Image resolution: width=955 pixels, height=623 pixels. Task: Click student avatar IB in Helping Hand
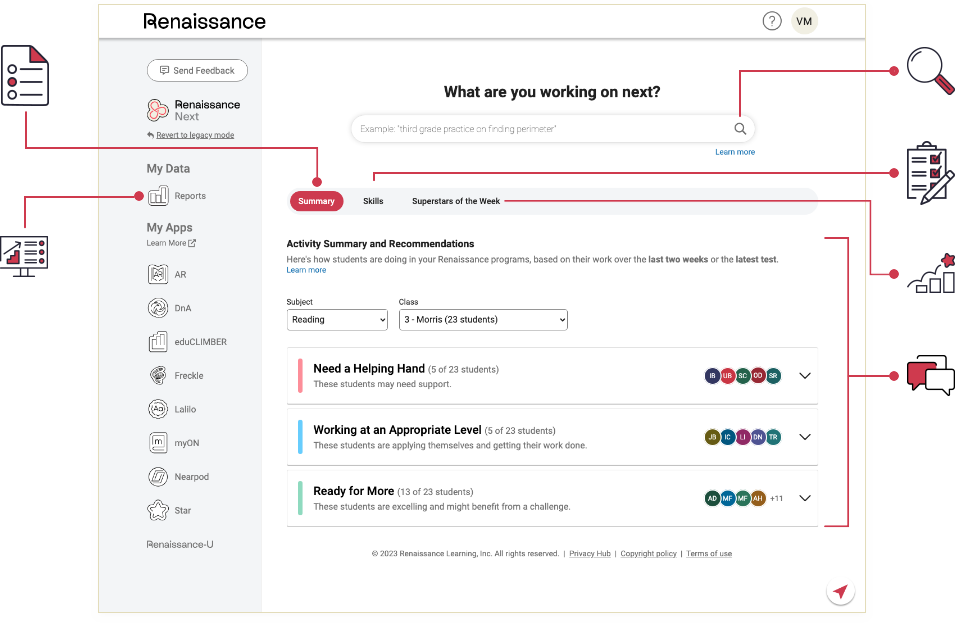(712, 376)
